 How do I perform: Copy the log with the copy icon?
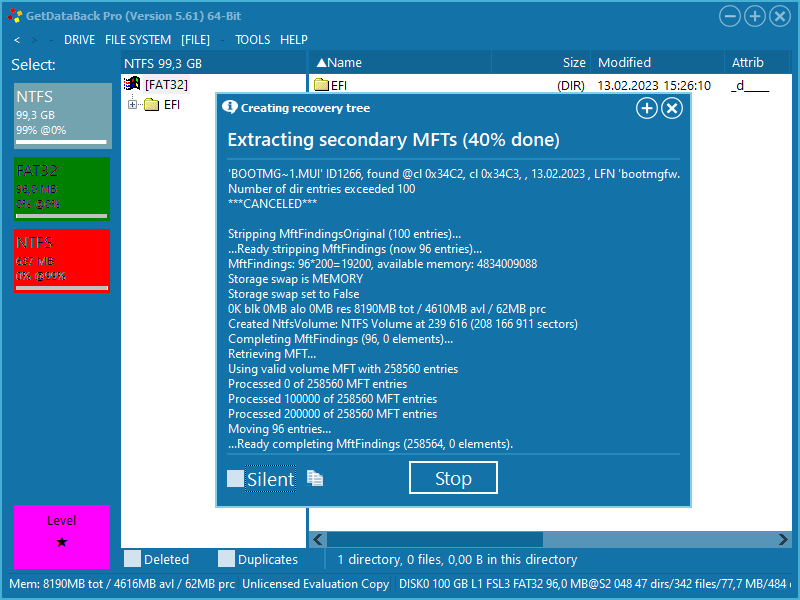[315, 478]
